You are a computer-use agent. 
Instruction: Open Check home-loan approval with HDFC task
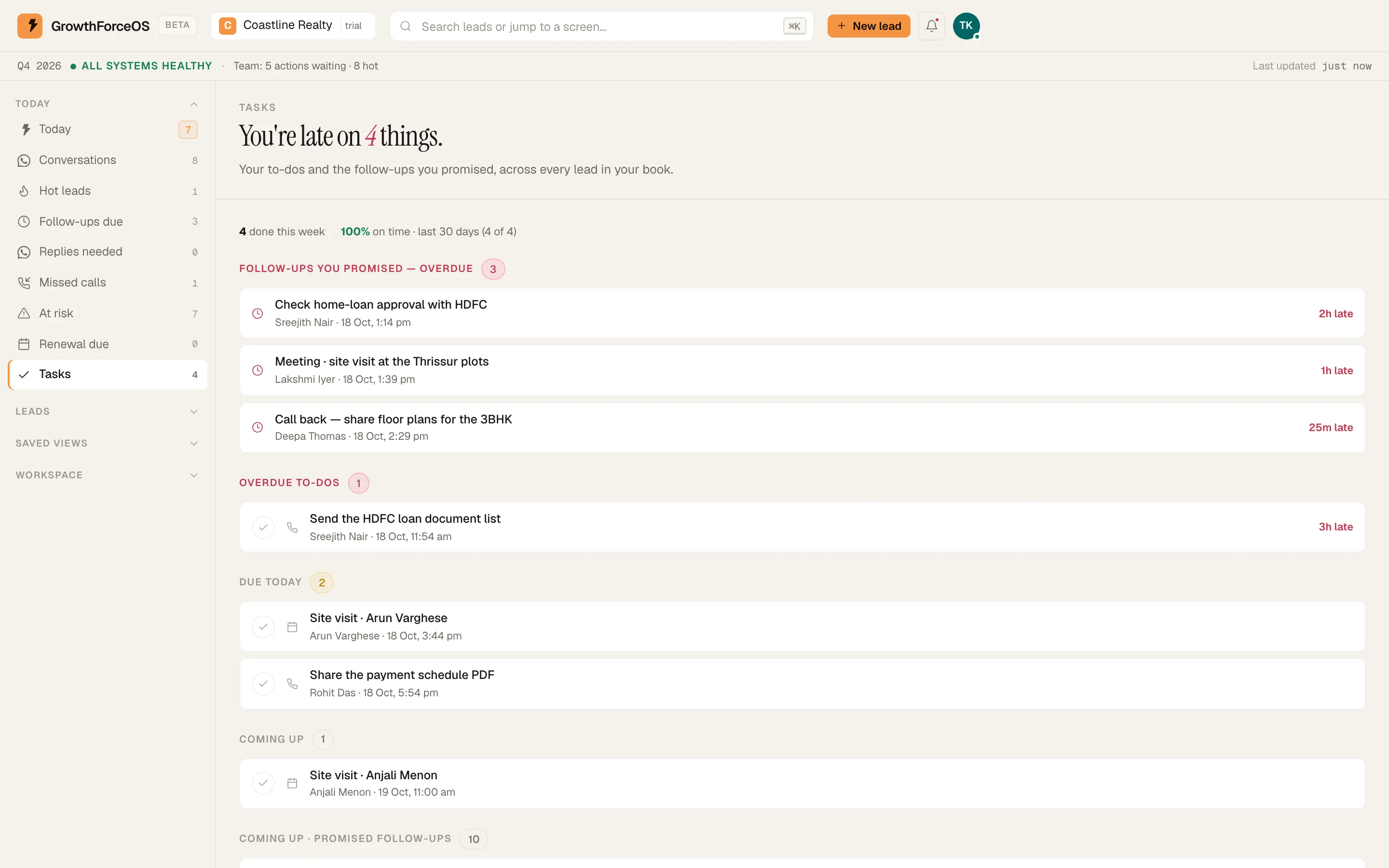802,313
